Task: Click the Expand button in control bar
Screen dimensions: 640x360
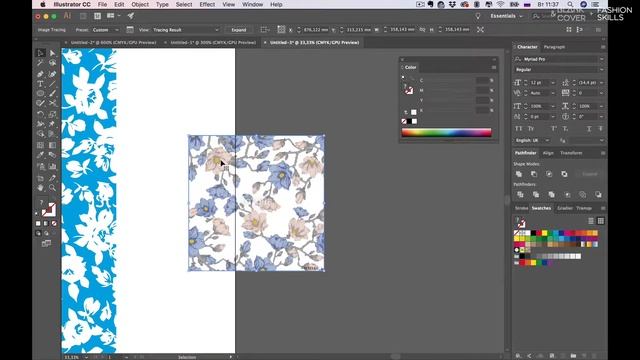Action: click(239, 30)
